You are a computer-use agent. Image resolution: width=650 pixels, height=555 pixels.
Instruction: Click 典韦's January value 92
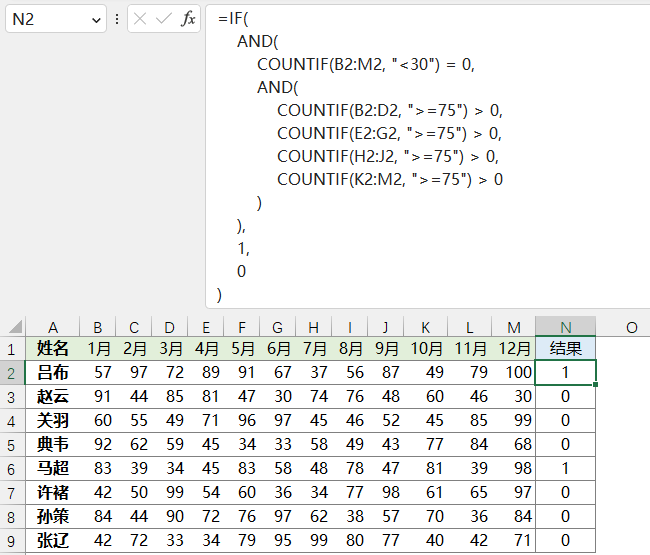[97, 445]
